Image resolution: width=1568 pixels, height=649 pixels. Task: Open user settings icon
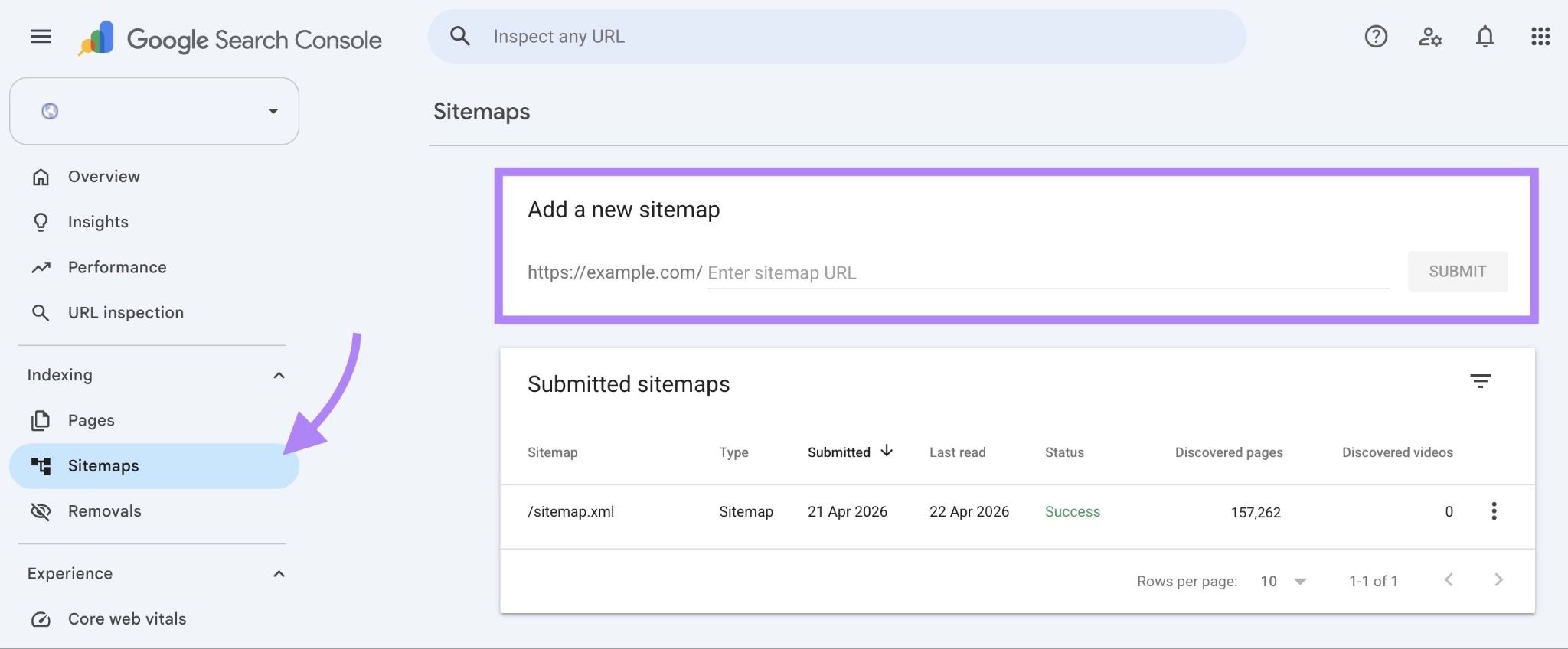[1429, 36]
